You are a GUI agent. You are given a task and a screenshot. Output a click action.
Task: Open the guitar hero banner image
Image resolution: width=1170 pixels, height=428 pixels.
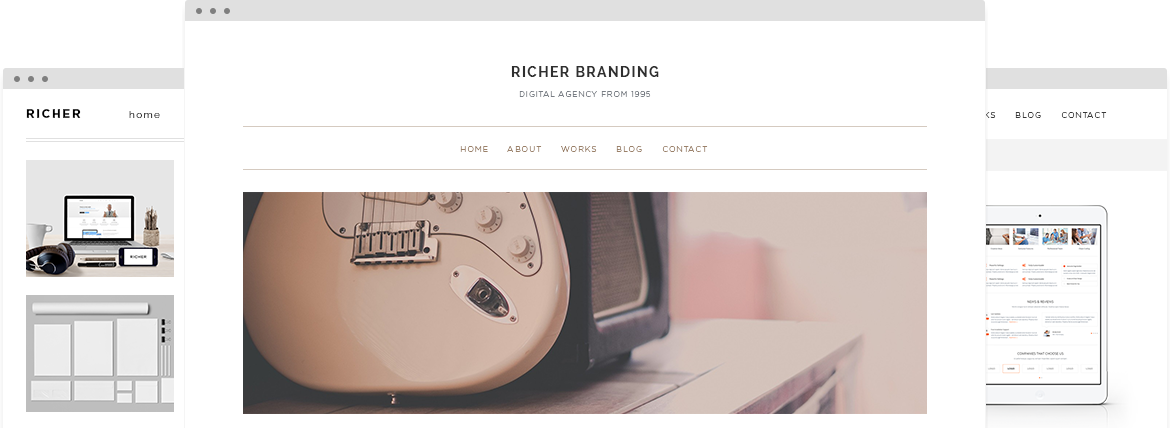pyautogui.click(x=584, y=303)
